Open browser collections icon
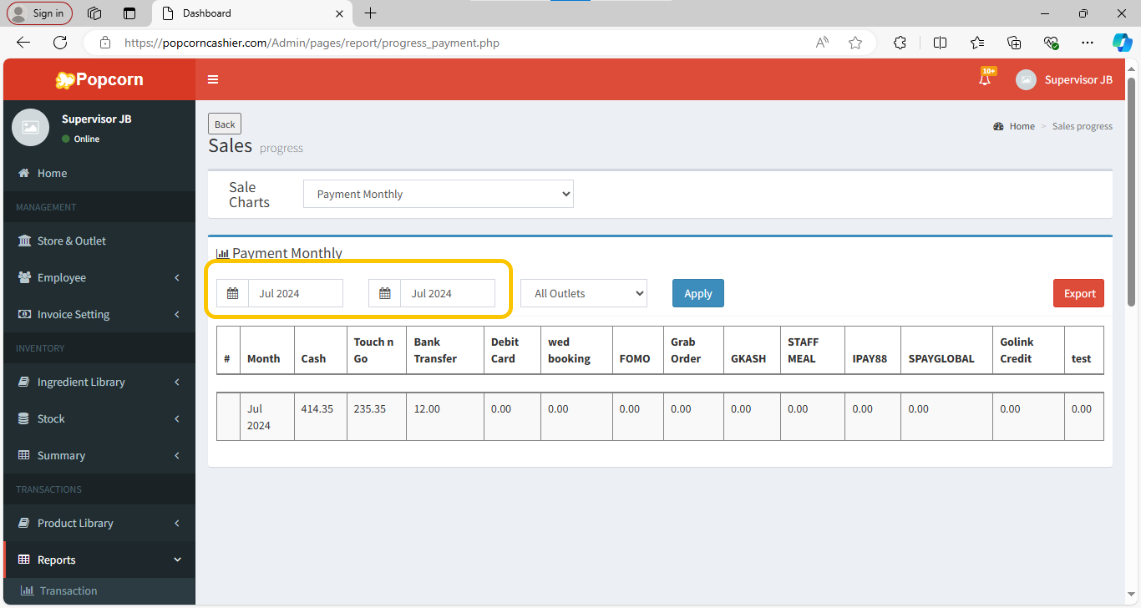The image size is (1141, 608). tap(1014, 43)
